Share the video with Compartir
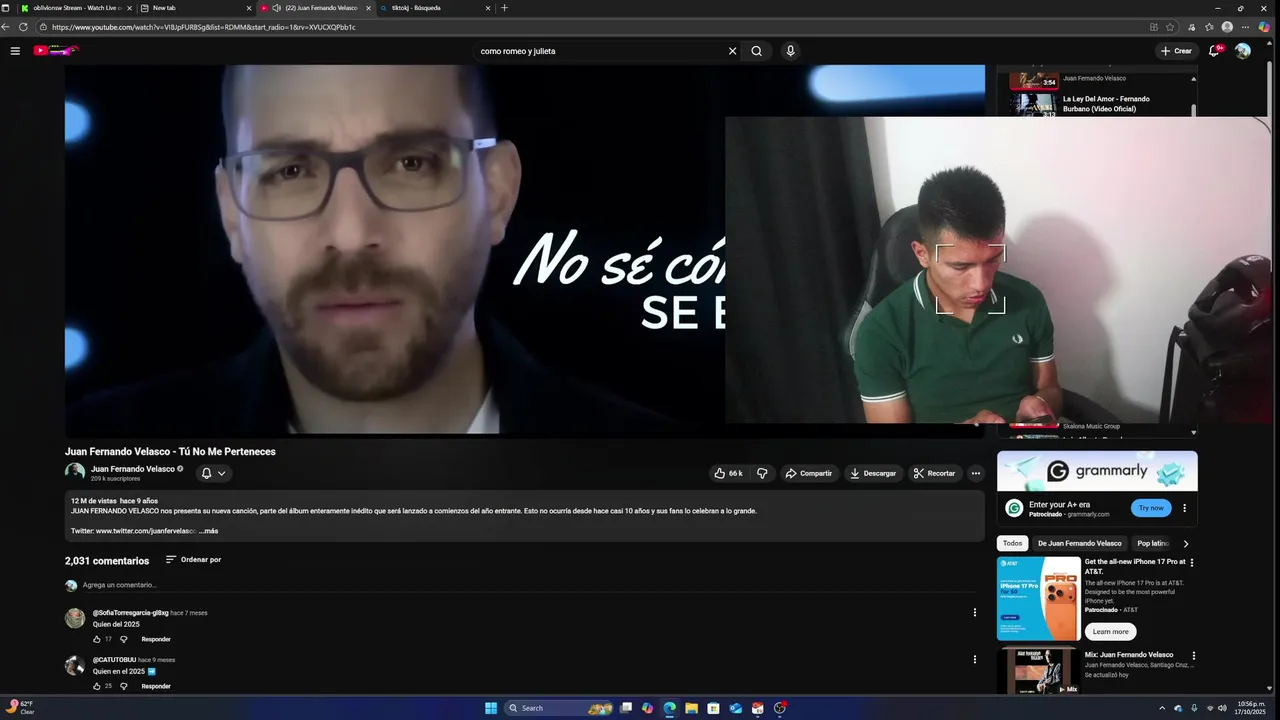1280x720 pixels. 808,473
